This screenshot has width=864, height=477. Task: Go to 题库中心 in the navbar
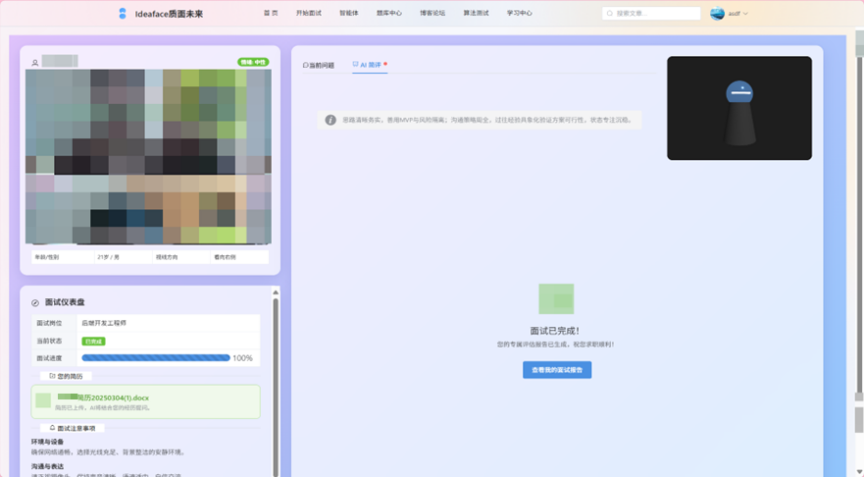[389, 14]
